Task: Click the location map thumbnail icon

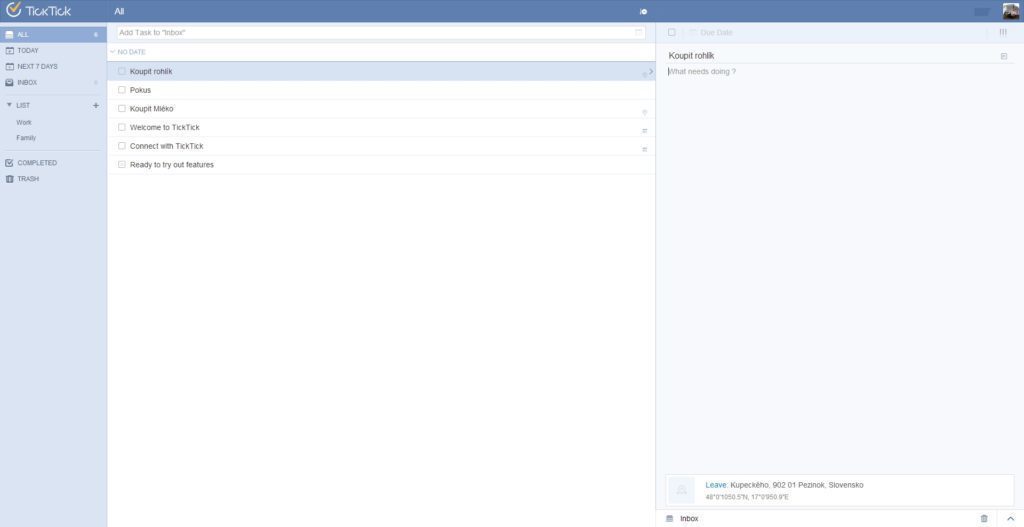Action: [681, 490]
